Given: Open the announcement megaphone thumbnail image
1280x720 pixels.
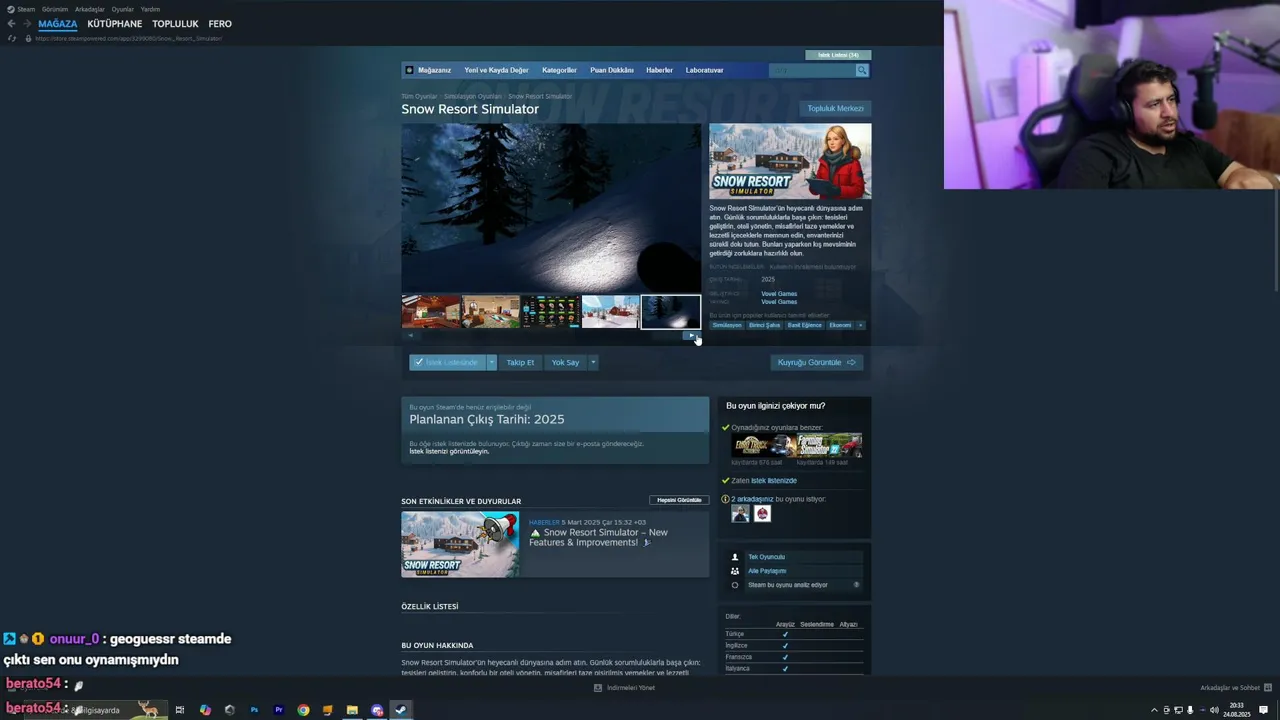Looking at the screenshot, I should [x=460, y=544].
